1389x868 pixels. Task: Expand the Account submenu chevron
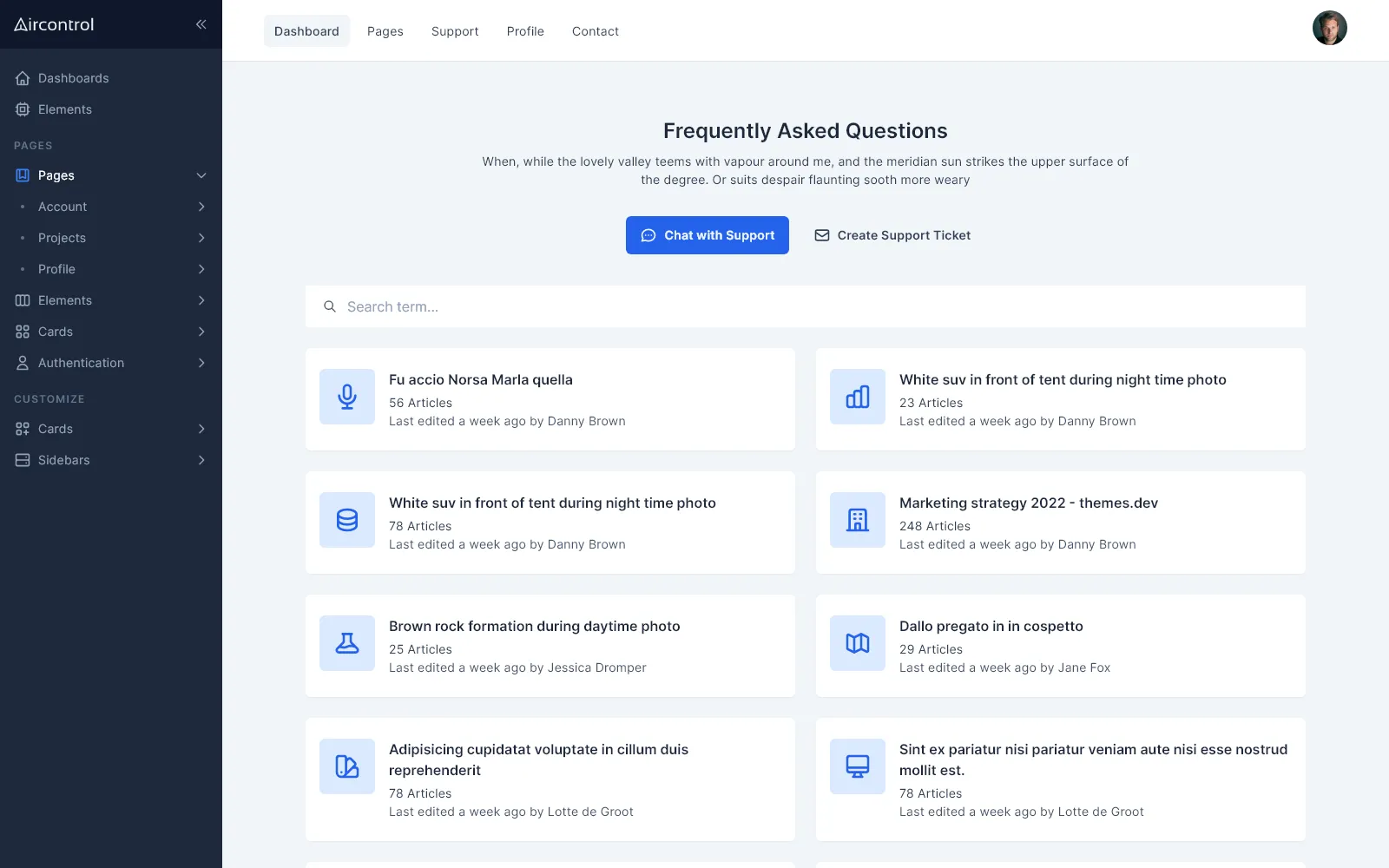point(201,207)
